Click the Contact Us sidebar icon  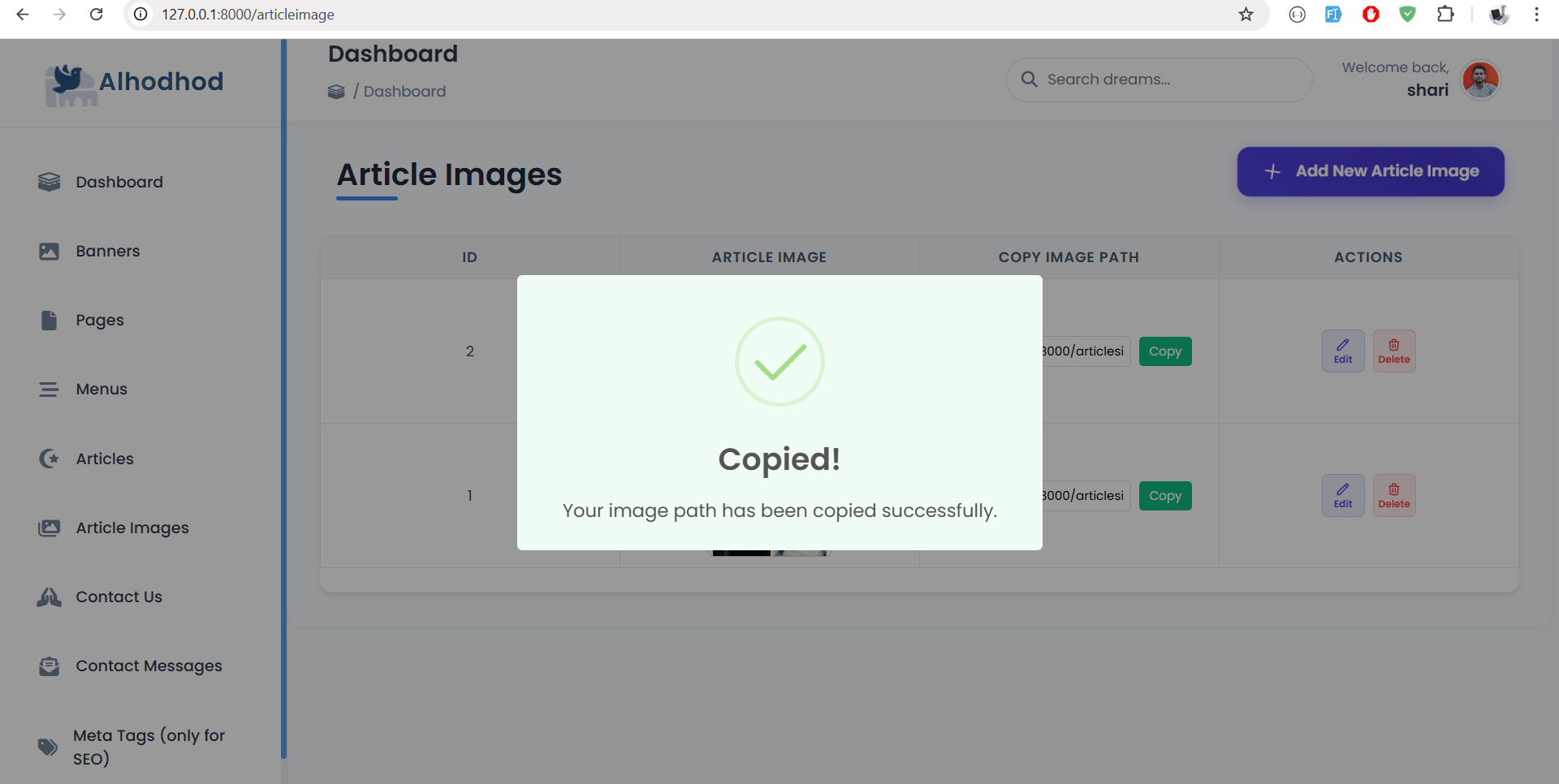pyautogui.click(x=49, y=597)
